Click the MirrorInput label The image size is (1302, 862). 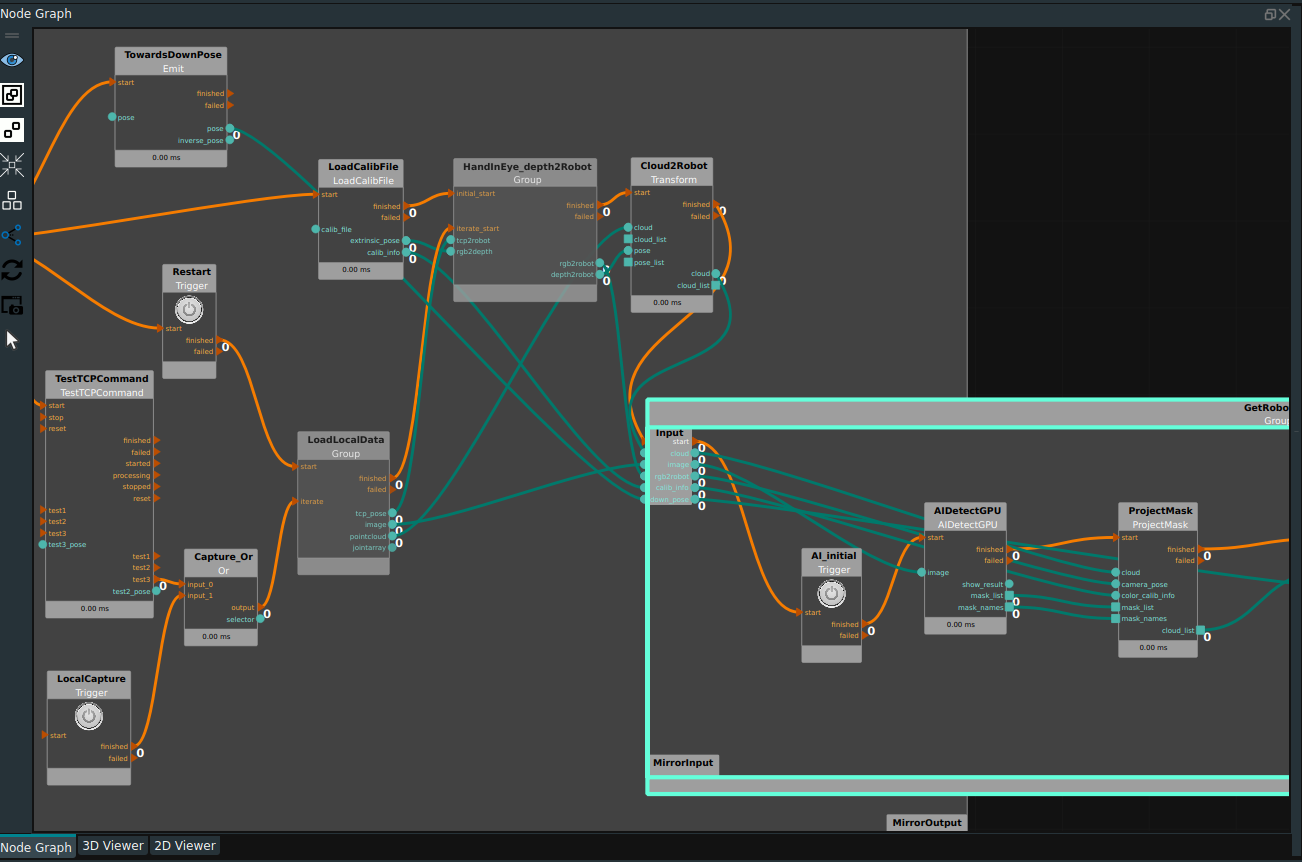coord(683,763)
